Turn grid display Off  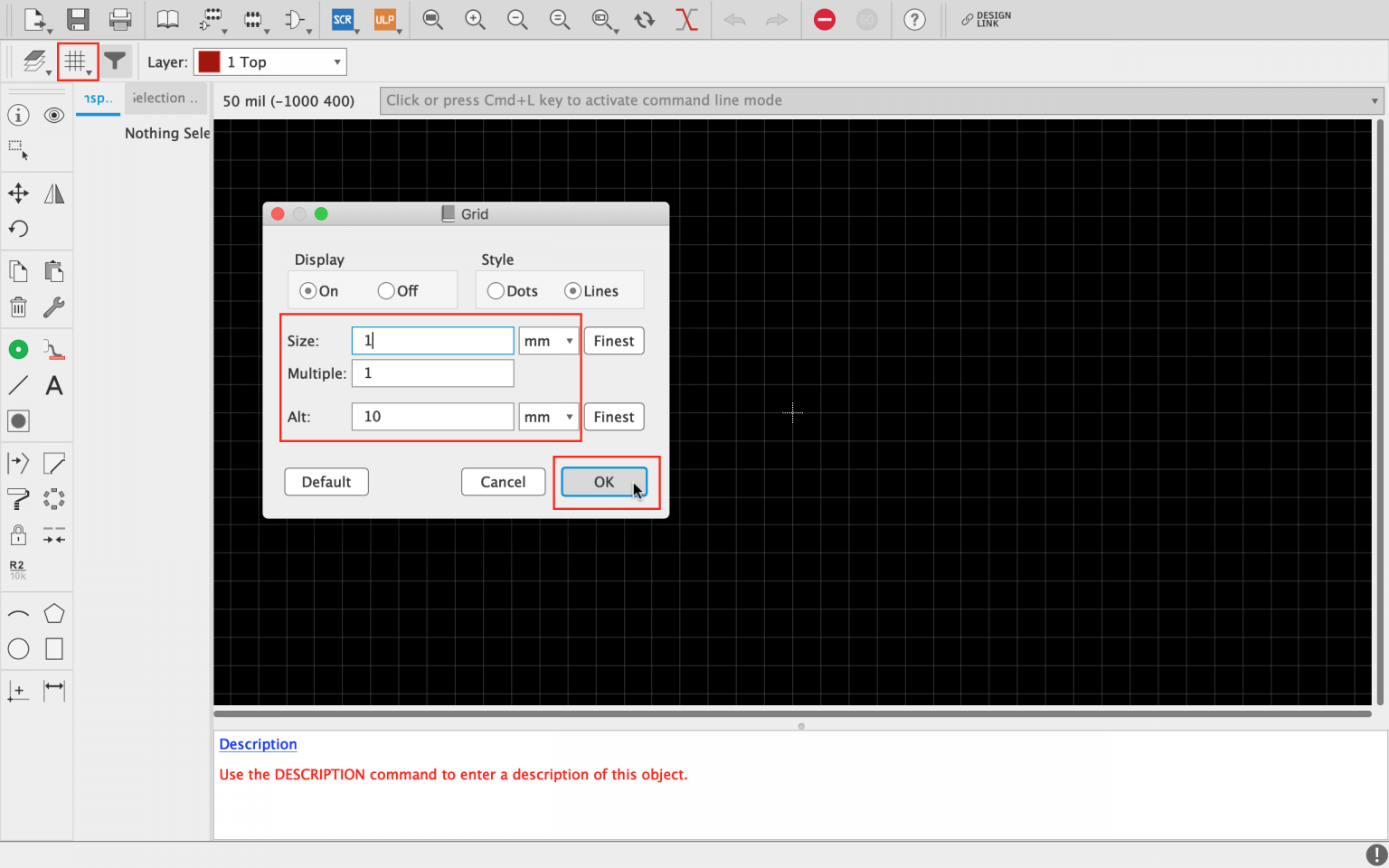[x=387, y=290]
